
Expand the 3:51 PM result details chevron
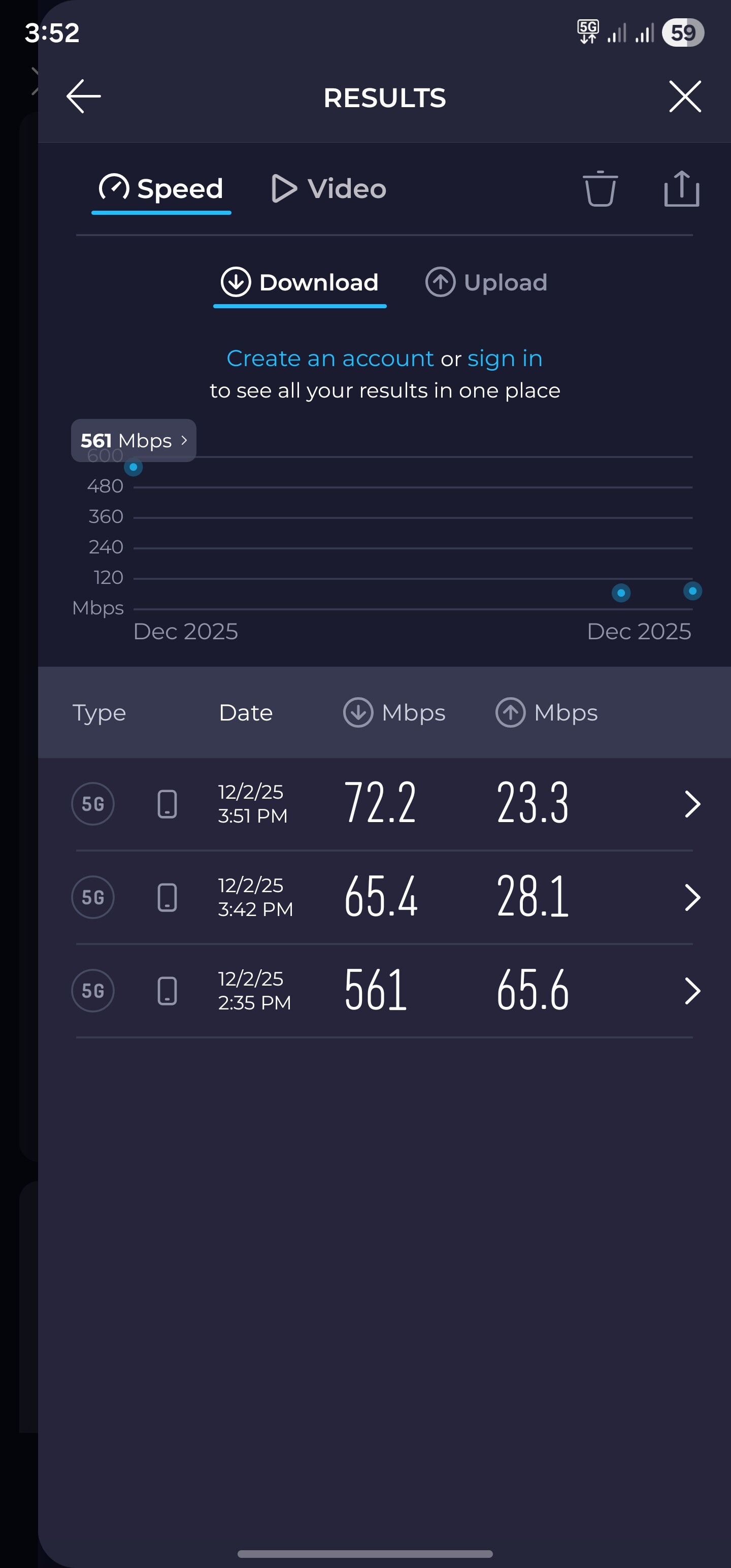[x=692, y=804]
